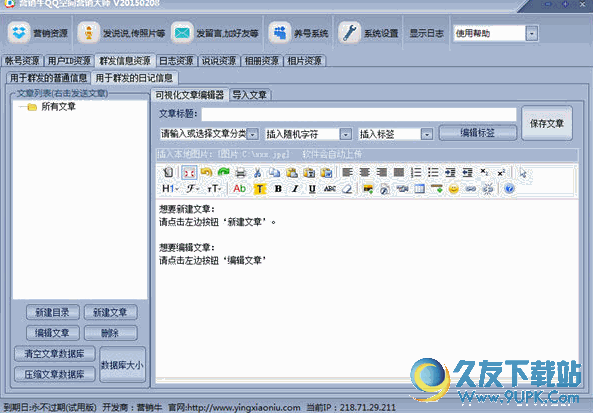Image resolution: width=593 pixels, height=413 pixels.
Task: Apply subscript formatting
Action: point(484,172)
